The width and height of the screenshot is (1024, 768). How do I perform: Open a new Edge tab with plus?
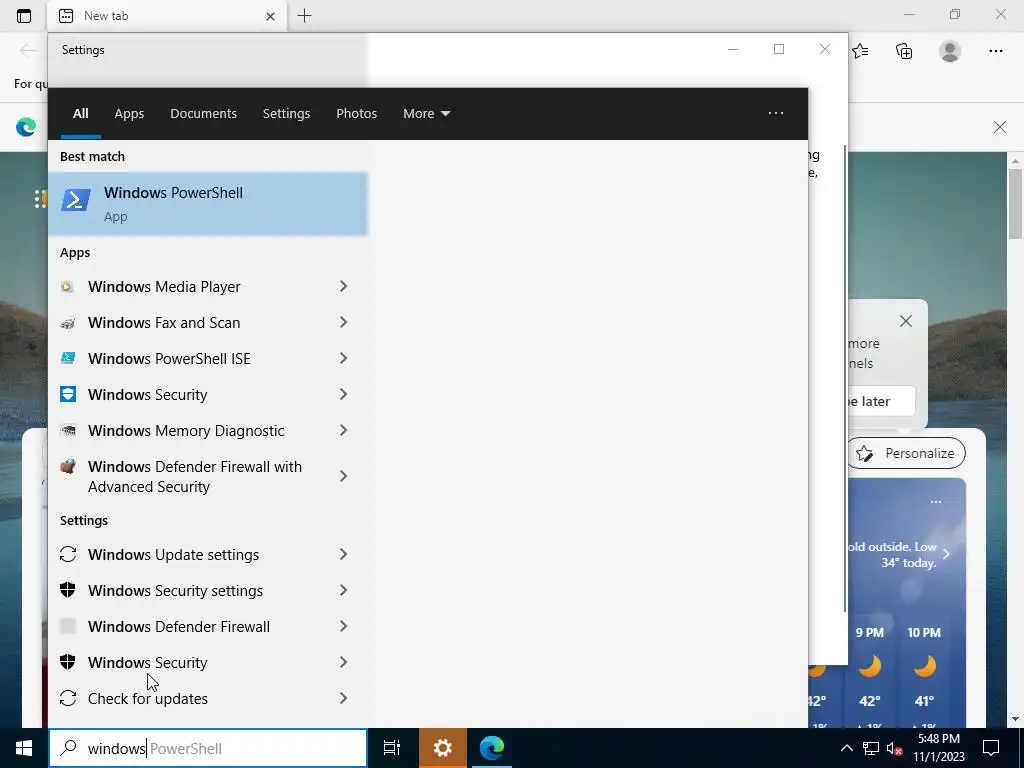(x=304, y=16)
